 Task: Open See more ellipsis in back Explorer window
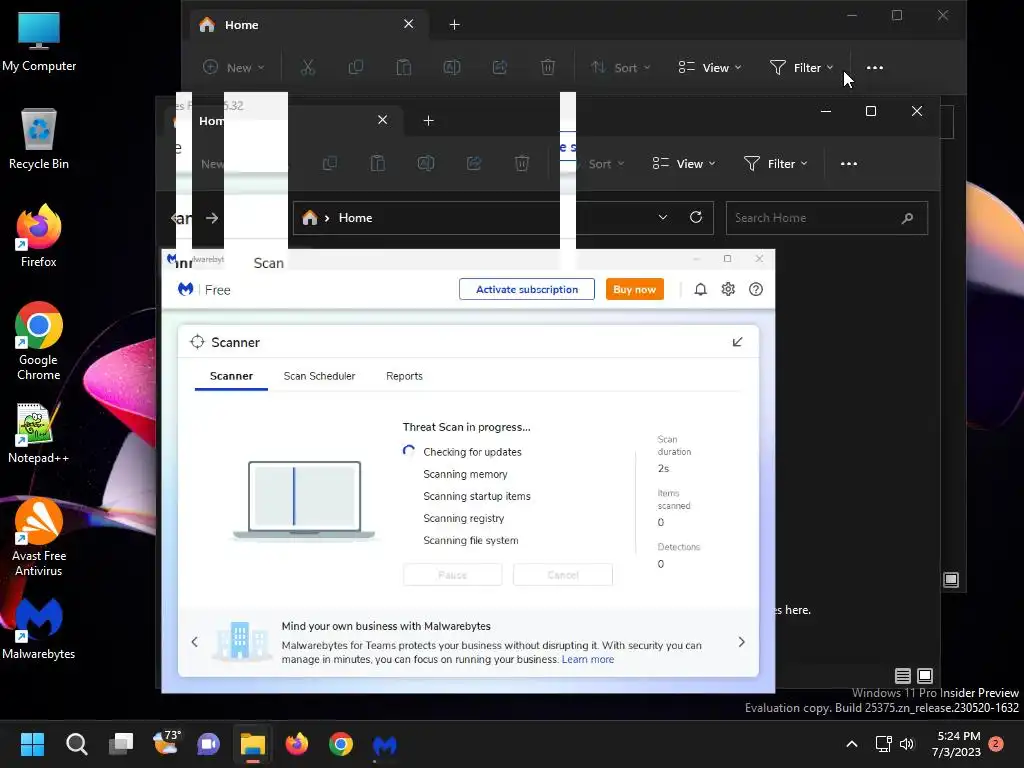click(x=874, y=67)
